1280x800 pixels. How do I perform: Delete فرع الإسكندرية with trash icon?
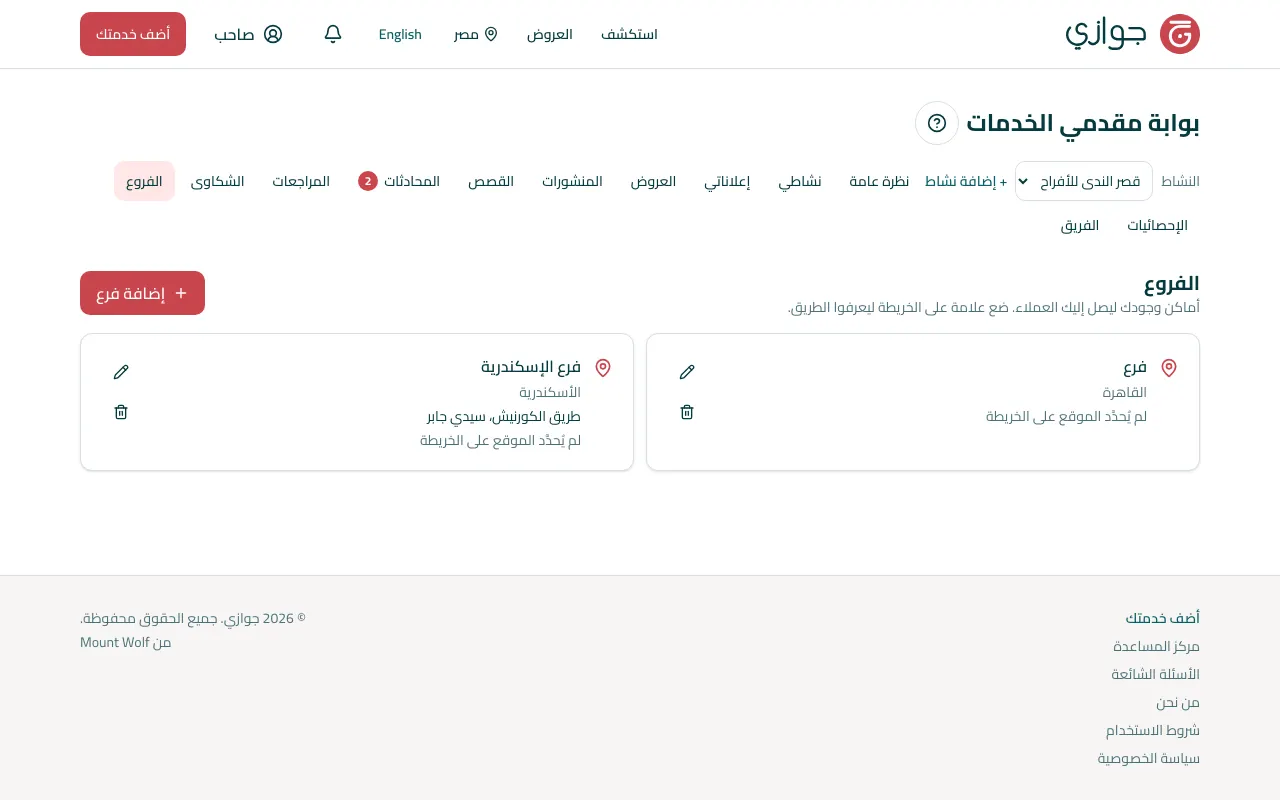coord(121,412)
